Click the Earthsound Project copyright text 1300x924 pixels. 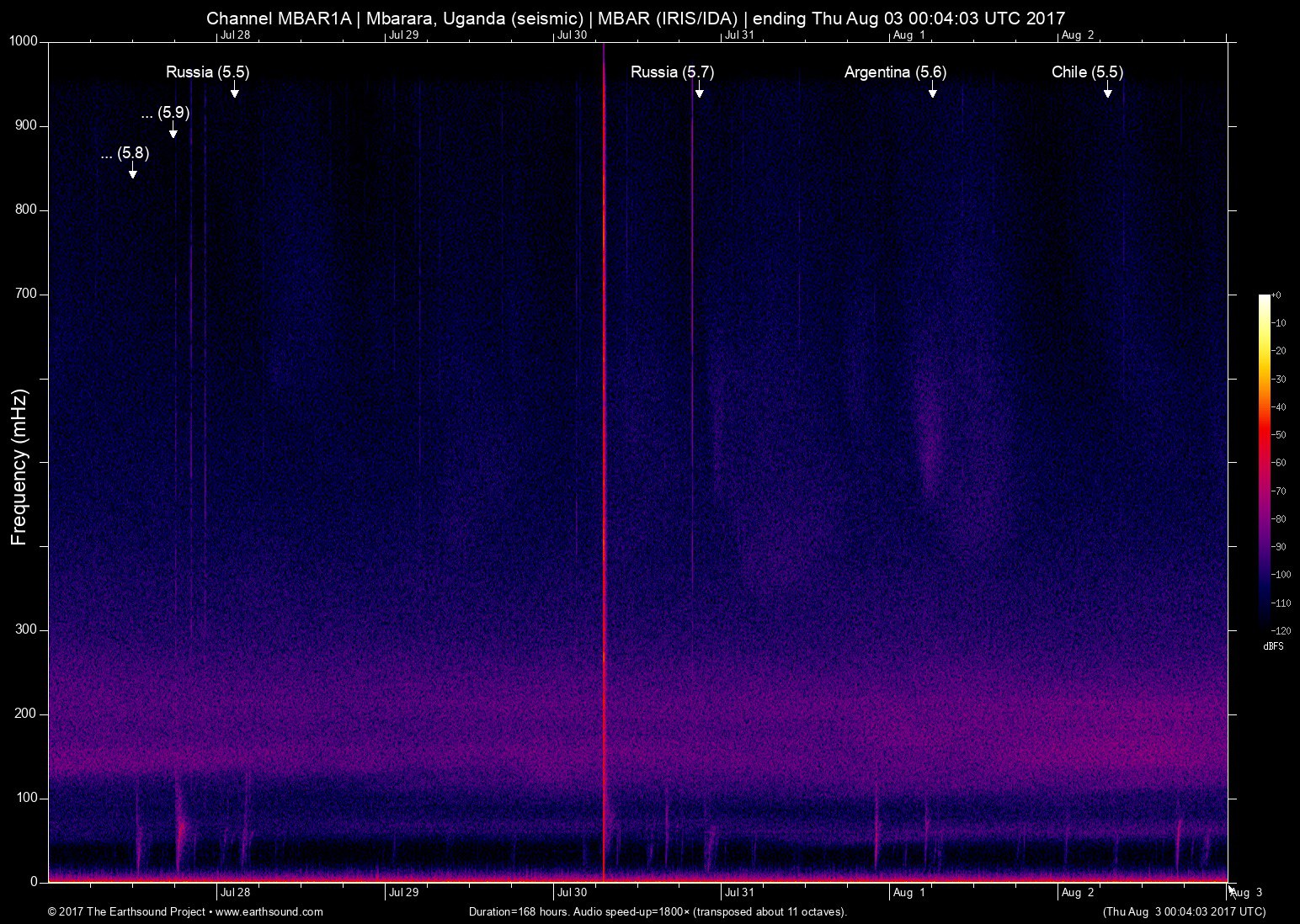coord(126,911)
